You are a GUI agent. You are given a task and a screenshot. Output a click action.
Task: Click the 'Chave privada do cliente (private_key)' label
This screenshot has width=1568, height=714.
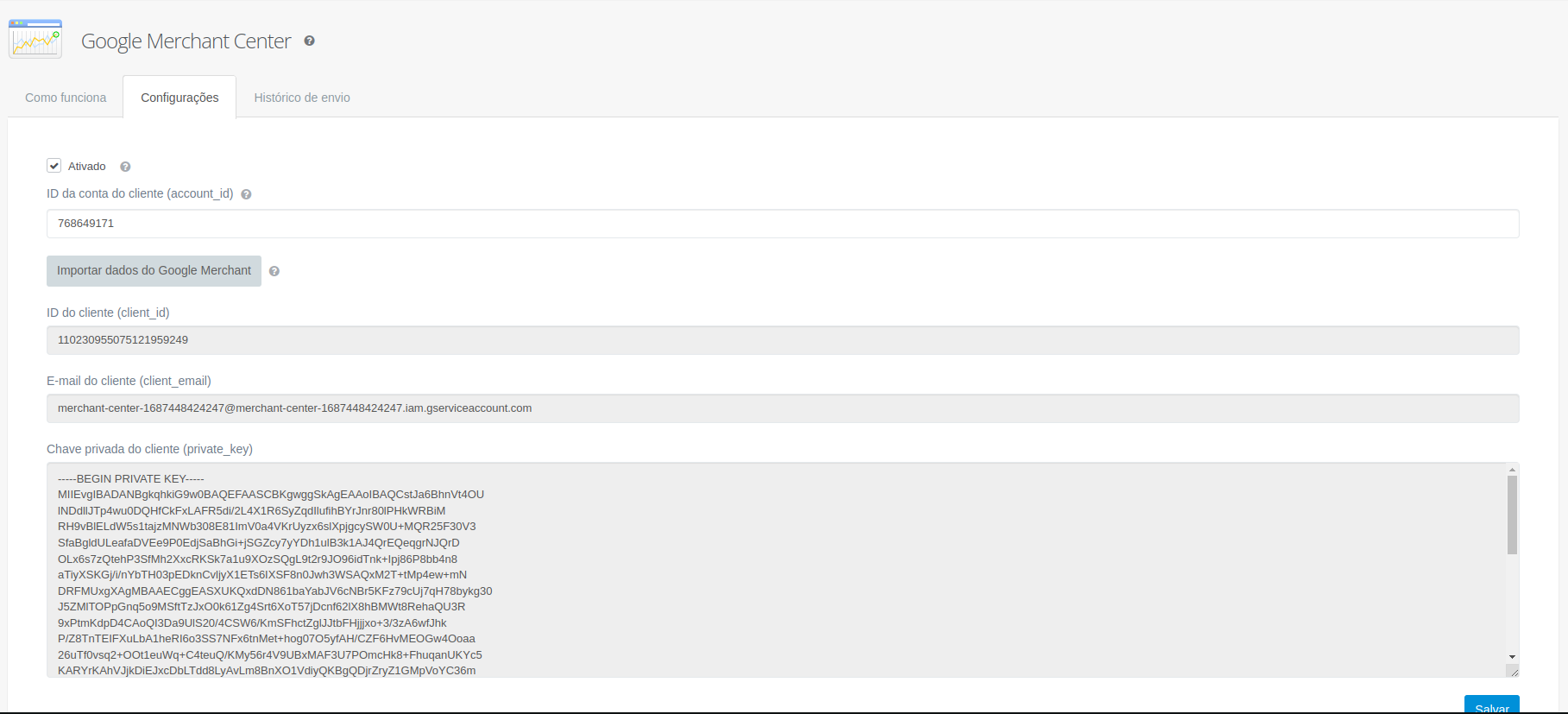coord(149,449)
